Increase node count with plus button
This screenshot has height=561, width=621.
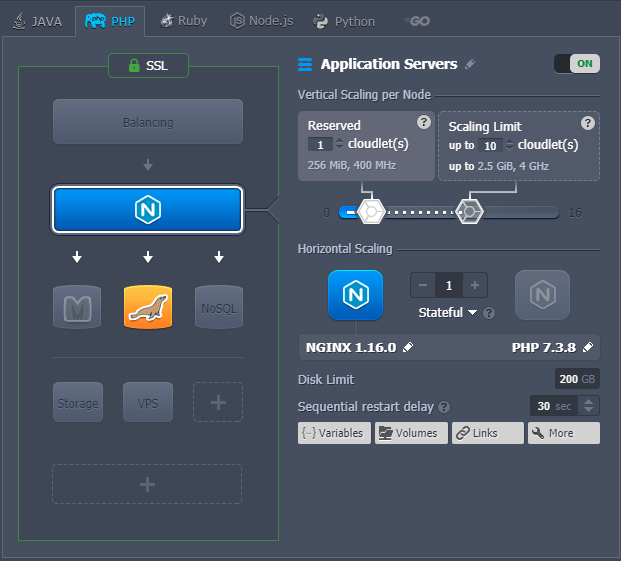pyautogui.click(x=475, y=285)
